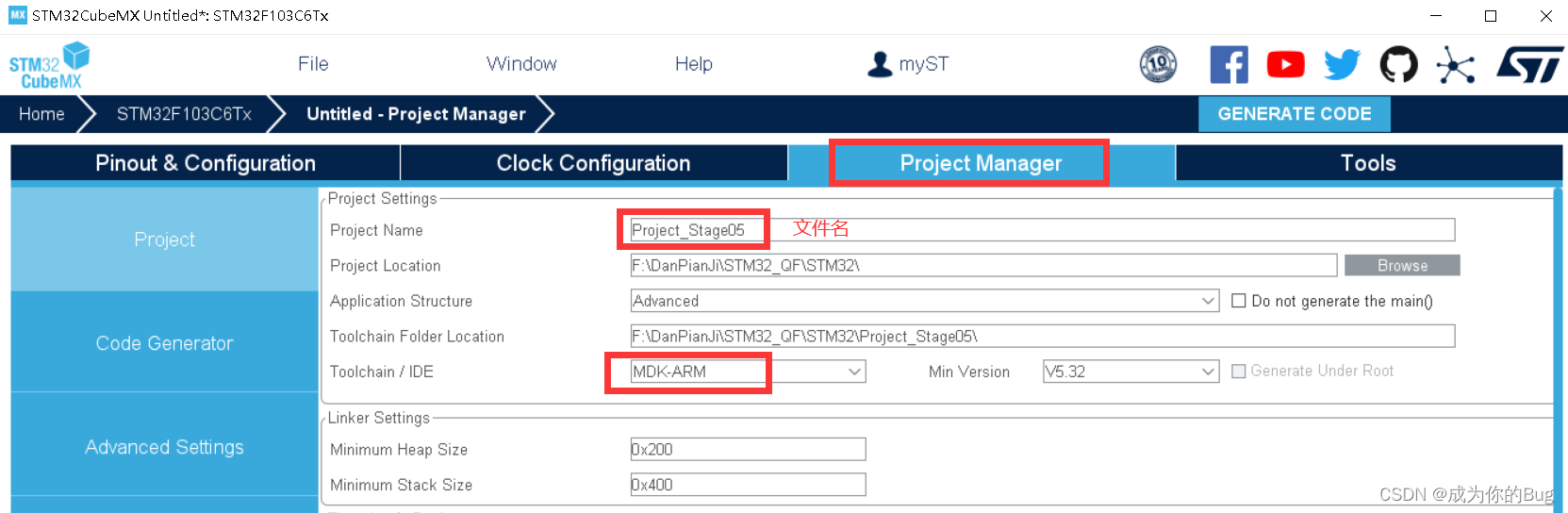Click the Linker Settings group title
Screen dimensions: 1568x513
[x=379, y=418]
